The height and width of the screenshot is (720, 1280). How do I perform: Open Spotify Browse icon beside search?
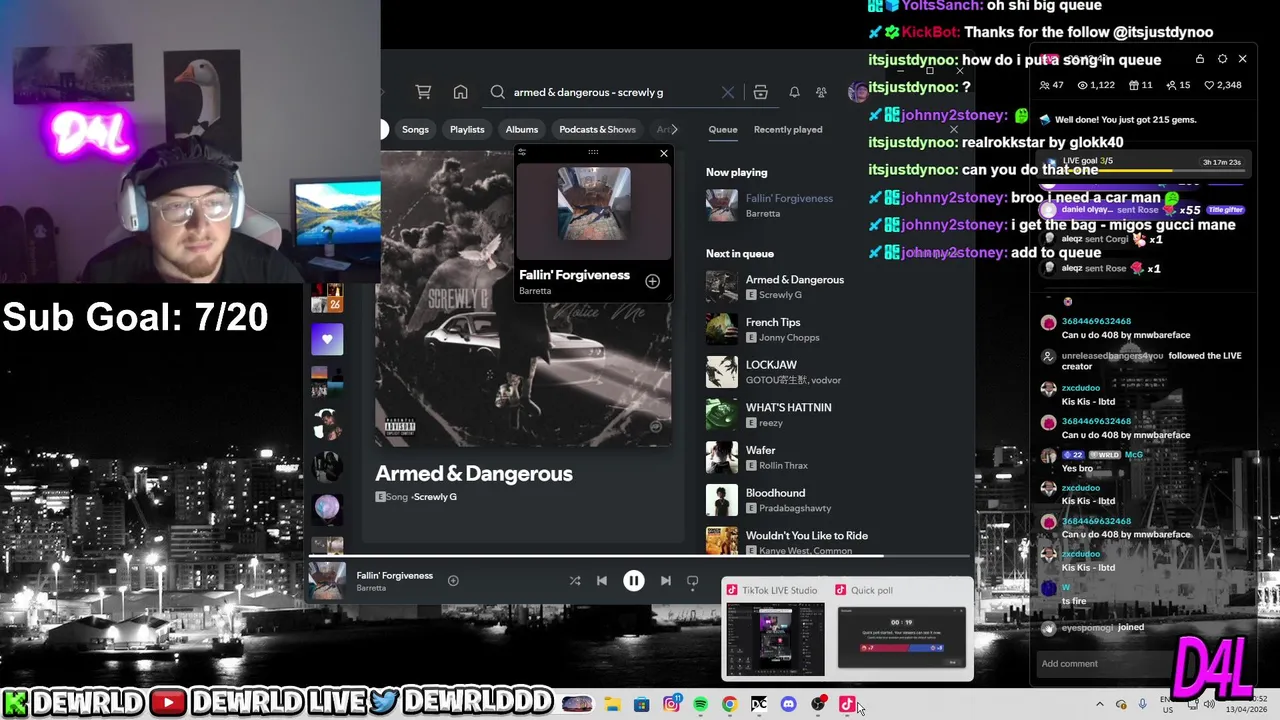tap(760, 92)
